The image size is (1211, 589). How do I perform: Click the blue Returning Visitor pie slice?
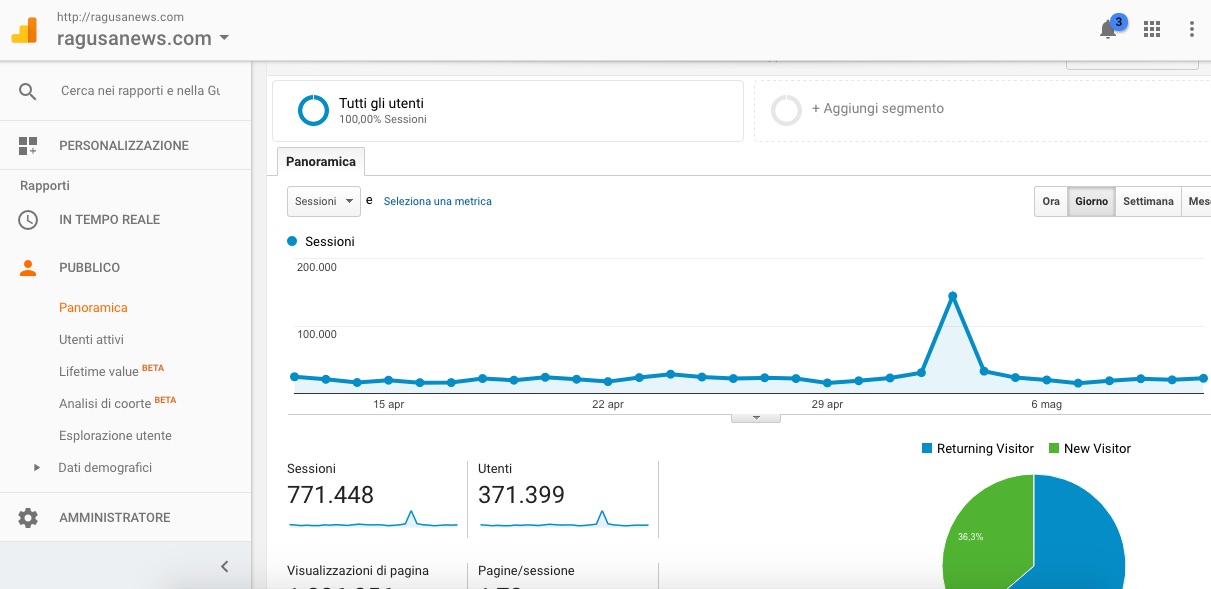tap(1080, 540)
